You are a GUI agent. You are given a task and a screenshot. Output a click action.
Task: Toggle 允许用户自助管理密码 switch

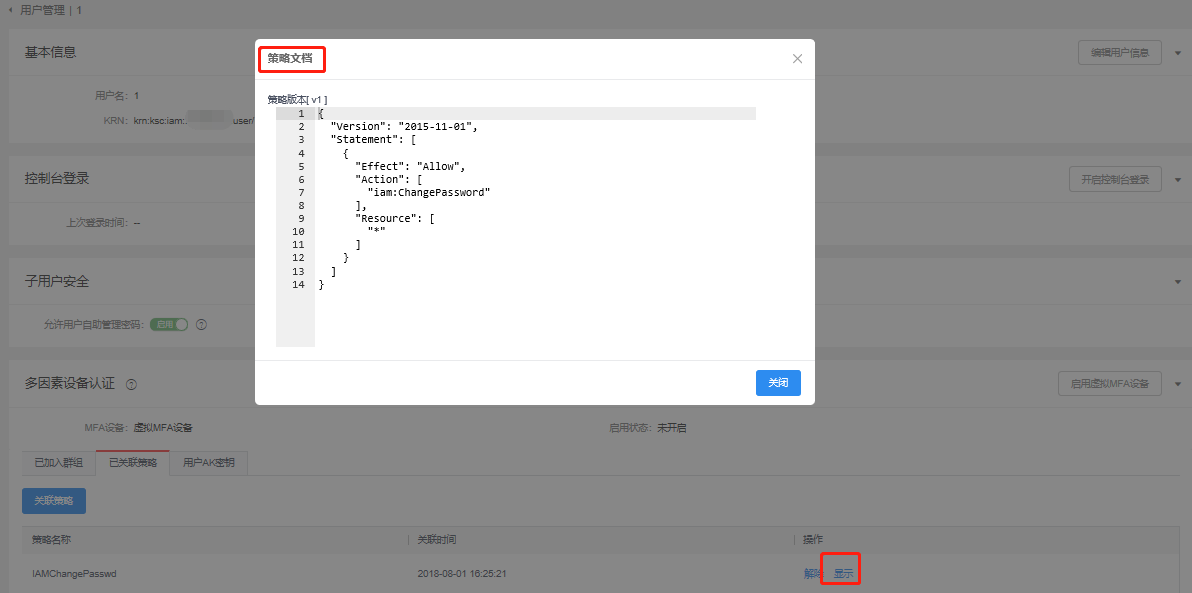pos(169,324)
